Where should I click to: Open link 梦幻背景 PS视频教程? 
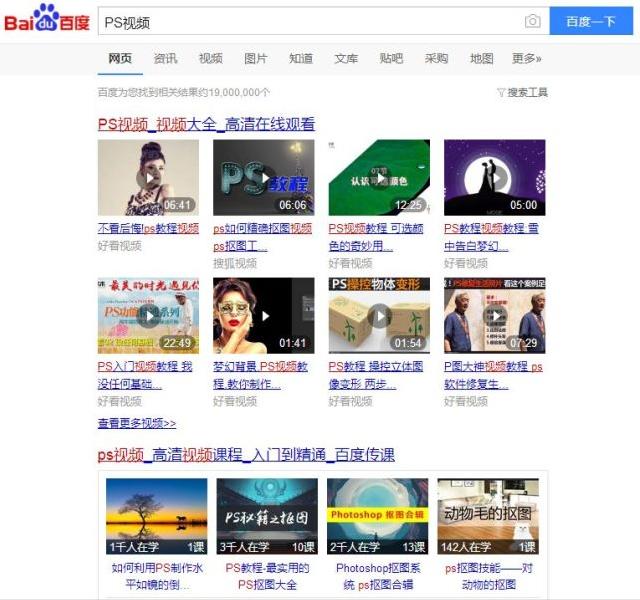coord(260,375)
